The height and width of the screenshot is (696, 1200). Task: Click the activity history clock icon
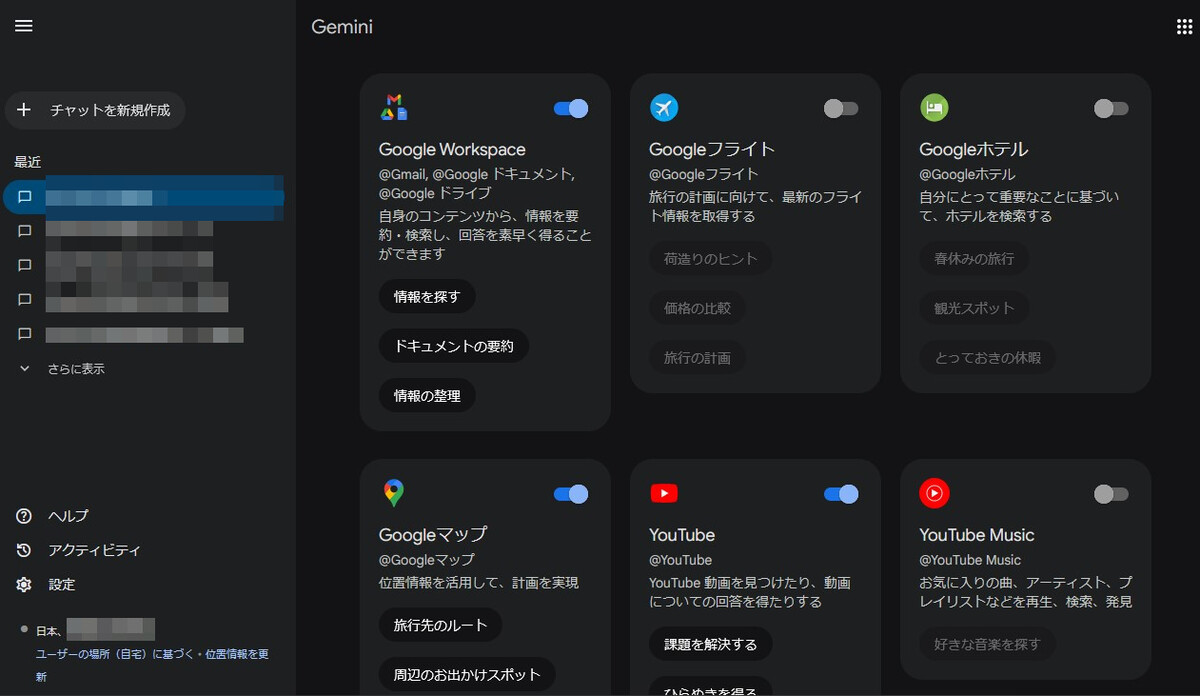(x=25, y=550)
